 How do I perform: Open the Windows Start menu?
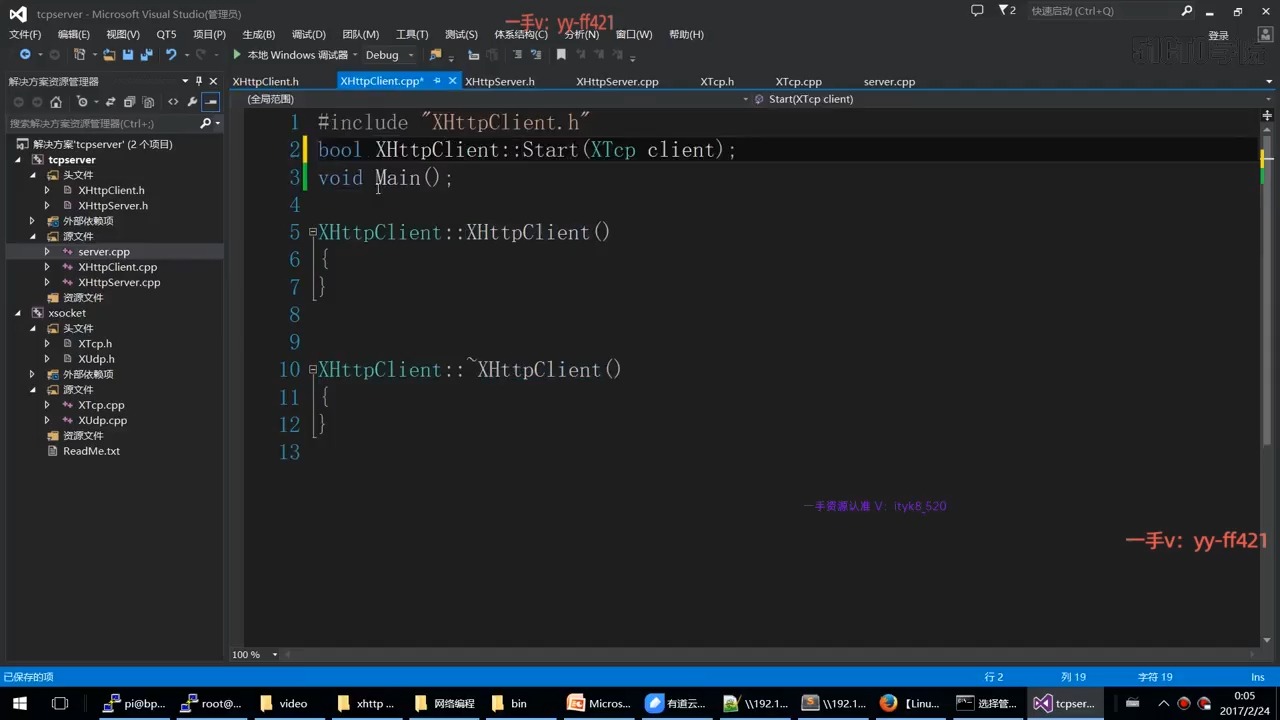tap(19, 703)
